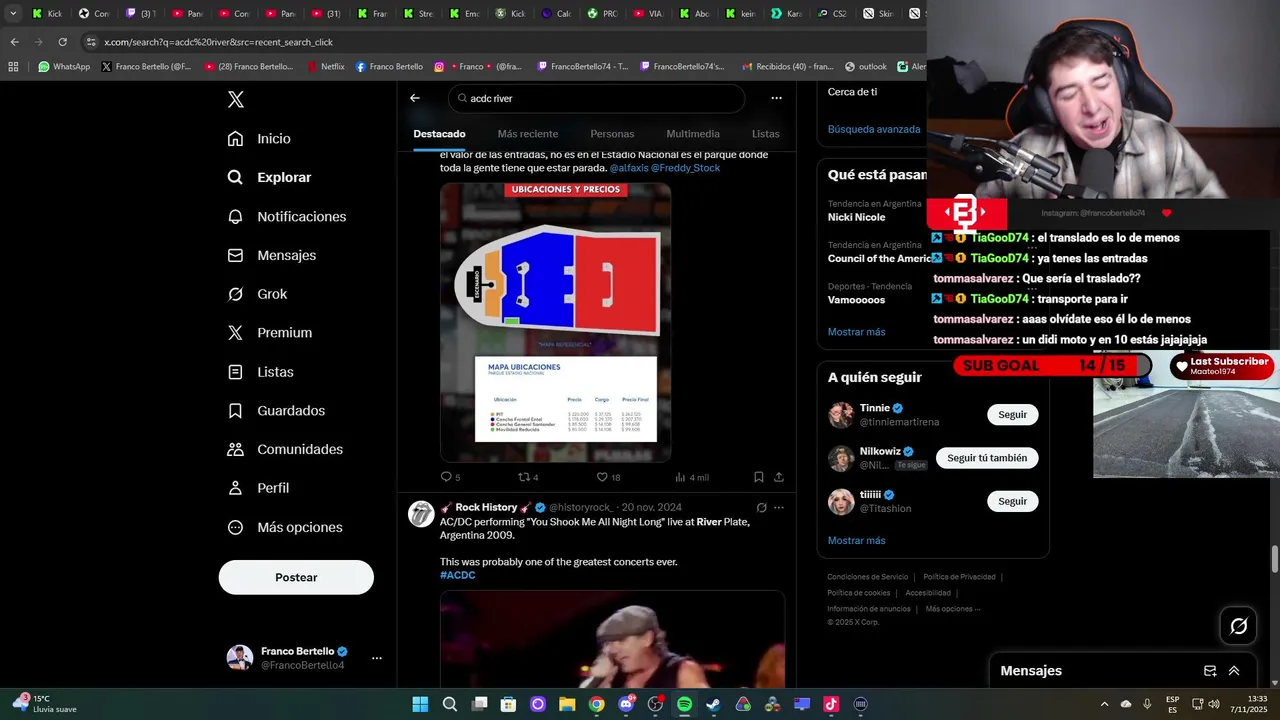Open Búsqueda avanzada link
The height and width of the screenshot is (720, 1280).
point(874,129)
